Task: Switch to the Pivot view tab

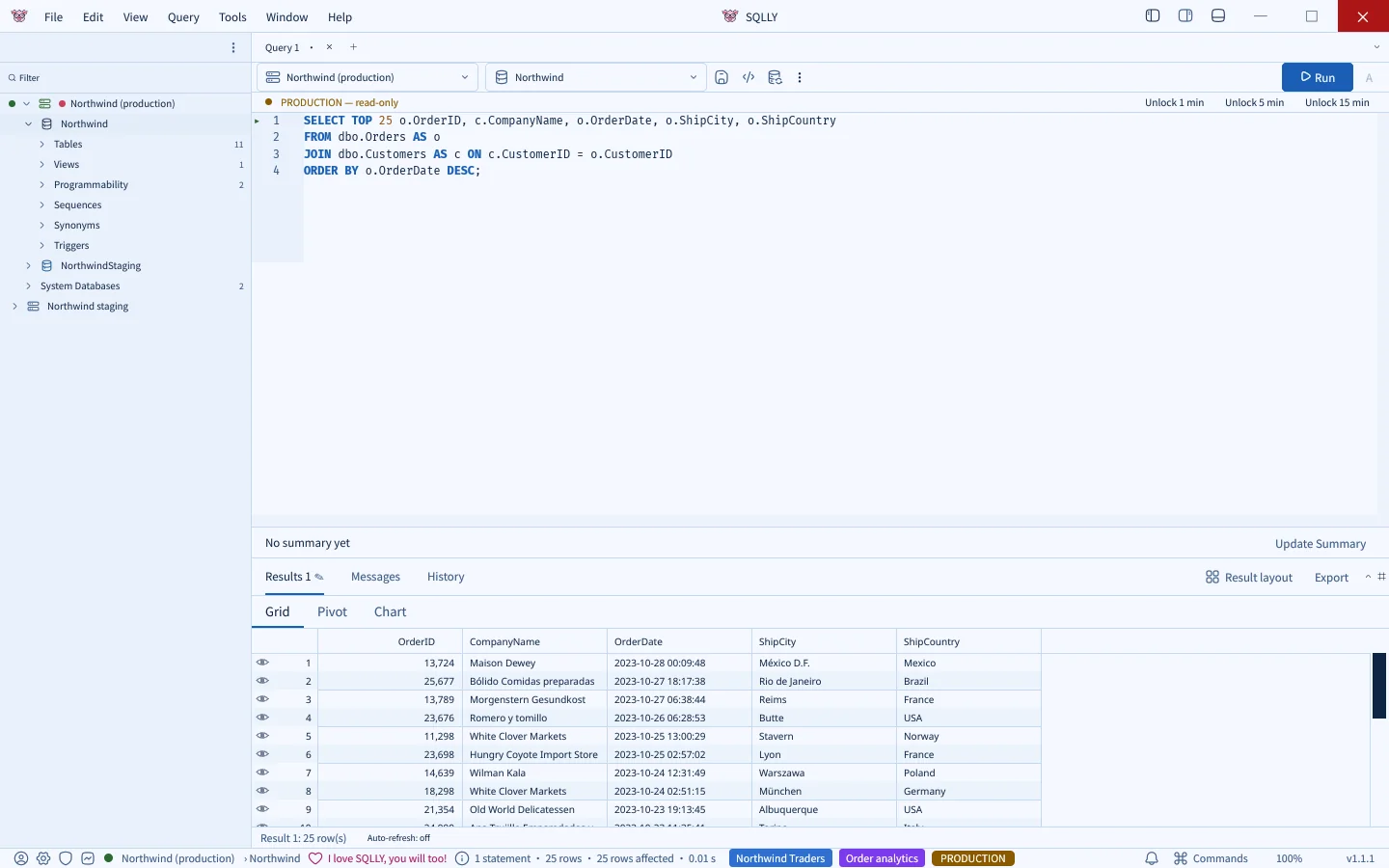Action: 332,611
